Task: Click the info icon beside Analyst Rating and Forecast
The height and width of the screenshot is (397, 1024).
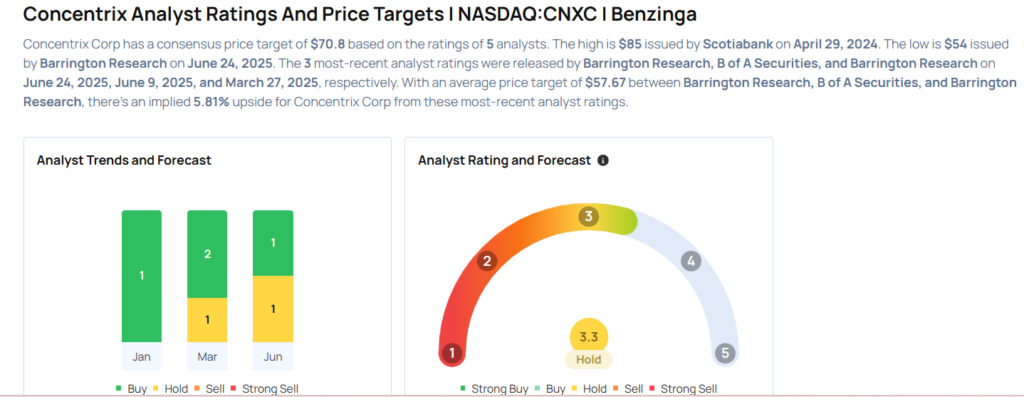Action: 603,160
